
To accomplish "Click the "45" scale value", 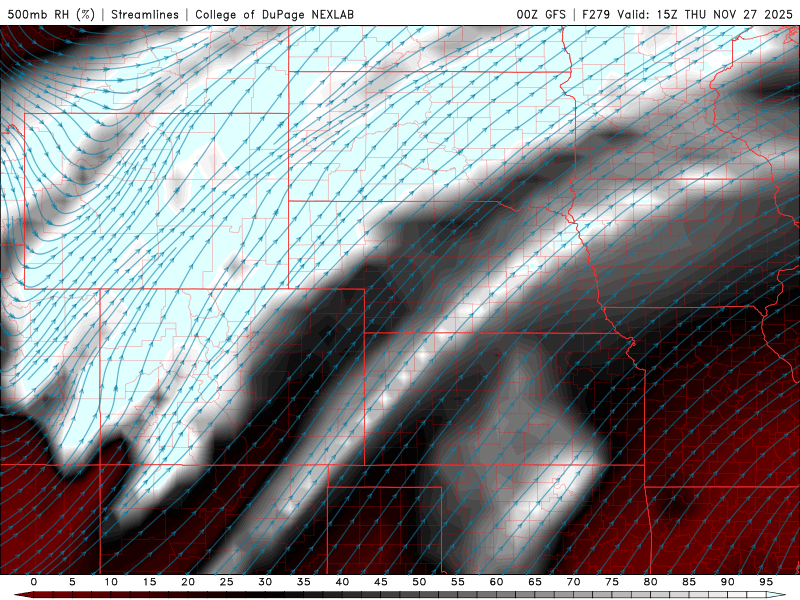I will click(x=381, y=582).
